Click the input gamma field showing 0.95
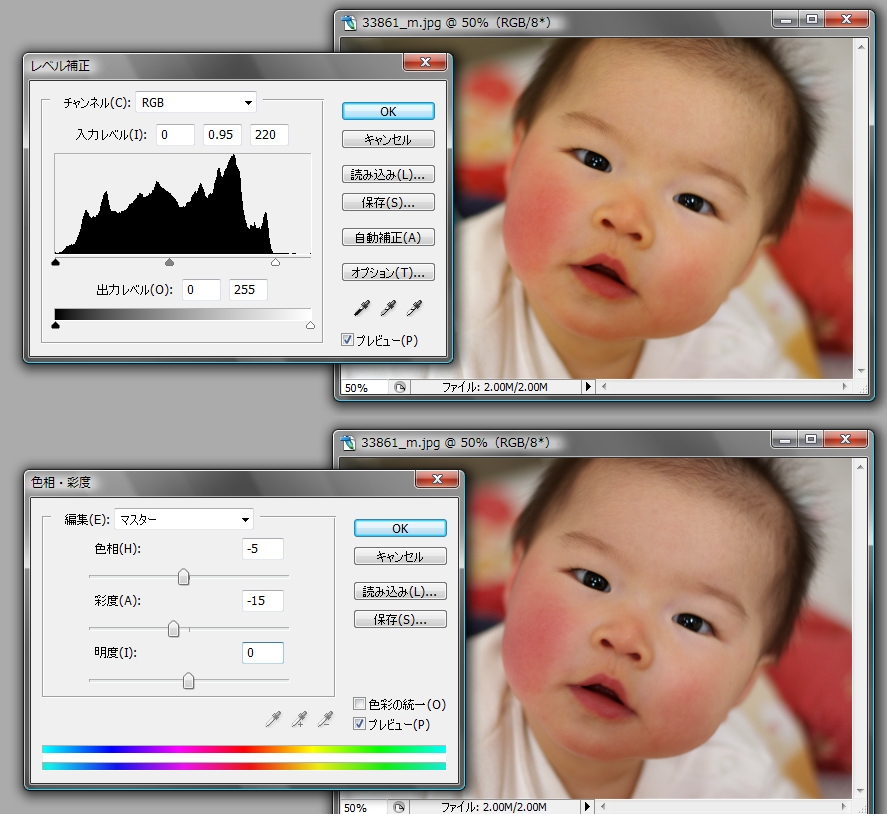Screen dimensions: 887x814 tap(222, 135)
